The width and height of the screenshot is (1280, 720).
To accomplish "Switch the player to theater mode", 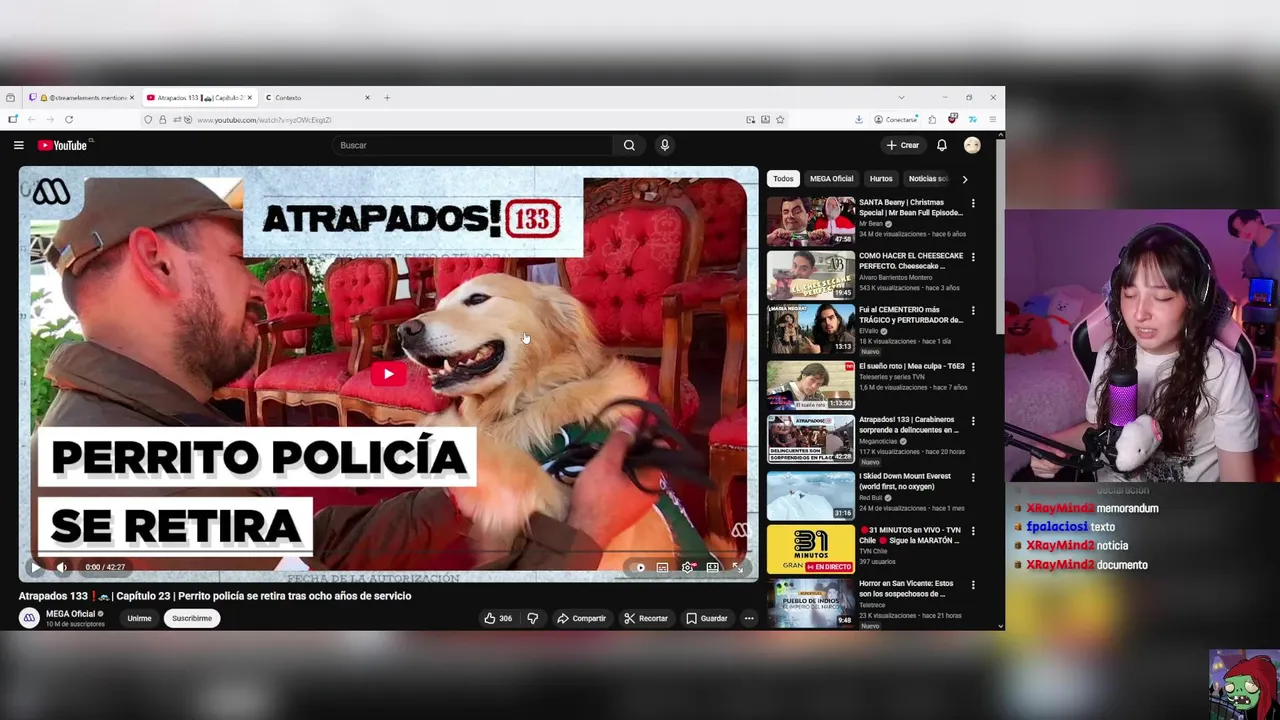I will point(712,567).
